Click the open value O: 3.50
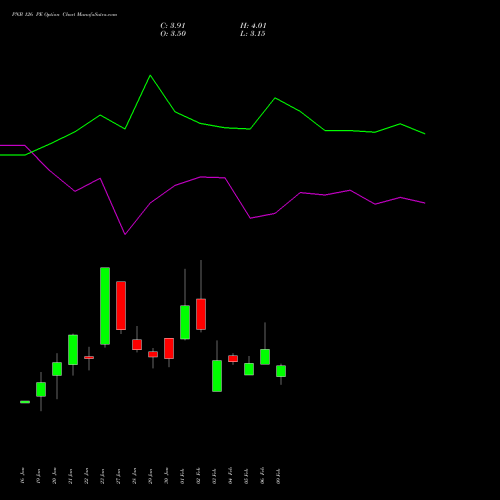The width and height of the screenshot is (500, 500). point(173,34)
